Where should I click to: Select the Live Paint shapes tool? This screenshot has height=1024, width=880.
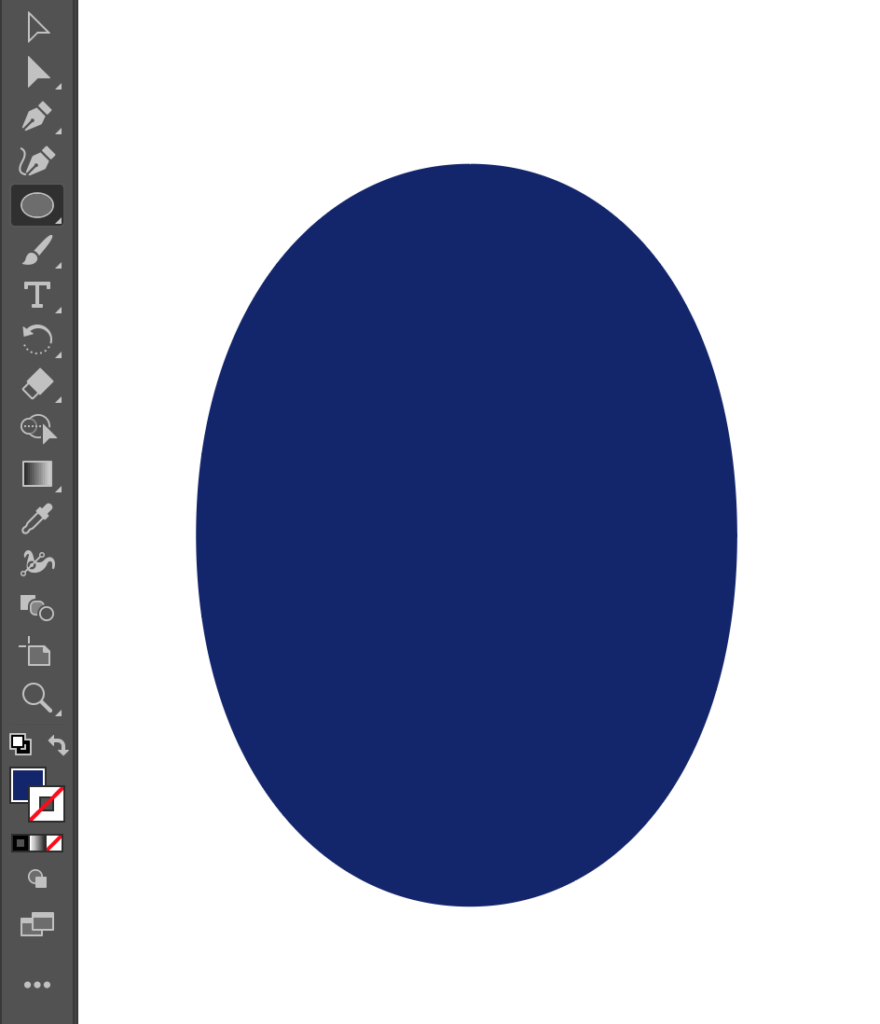(37, 607)
